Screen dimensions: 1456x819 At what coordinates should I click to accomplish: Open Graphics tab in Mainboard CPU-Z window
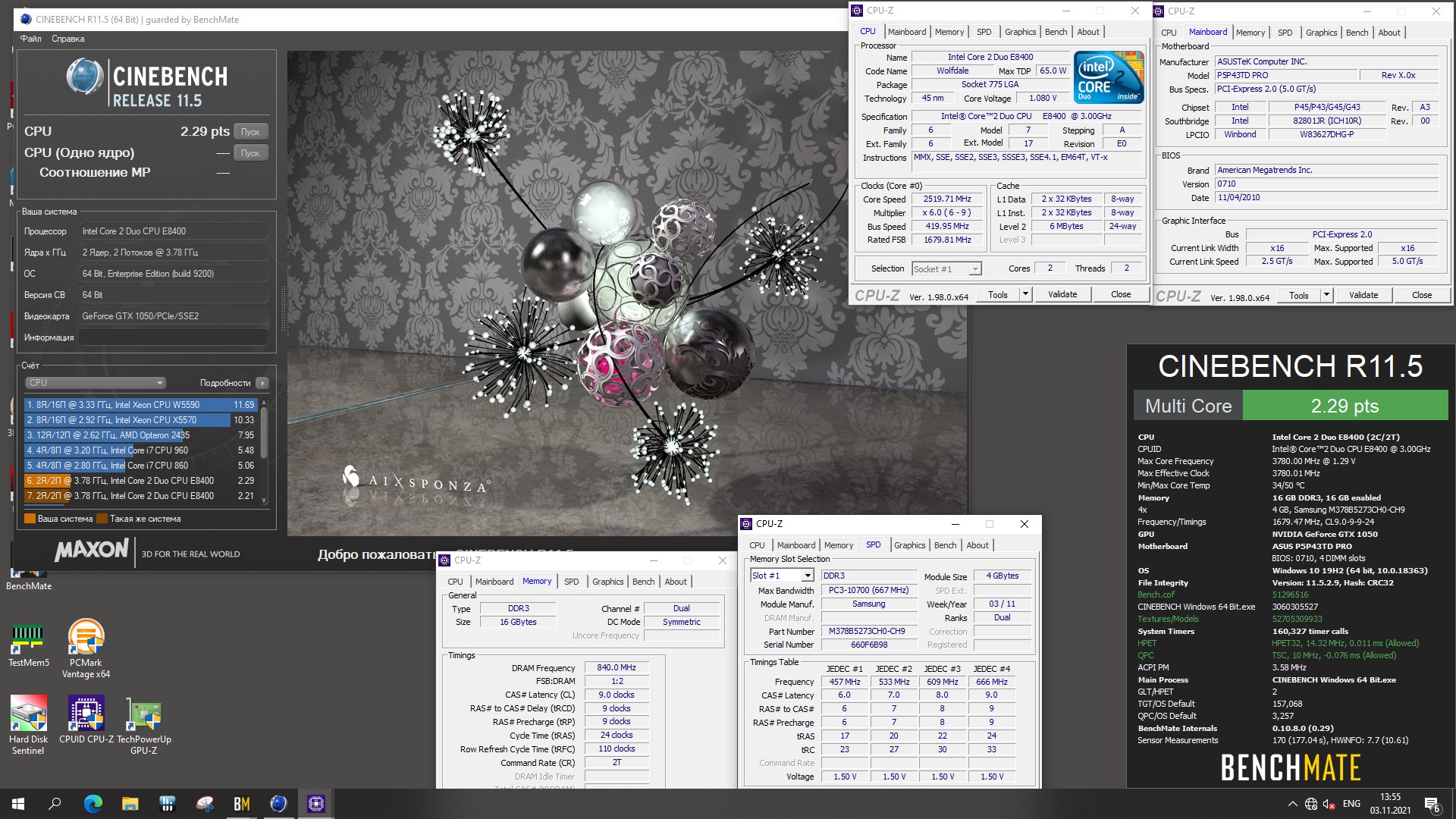(x=1321, y=33)
